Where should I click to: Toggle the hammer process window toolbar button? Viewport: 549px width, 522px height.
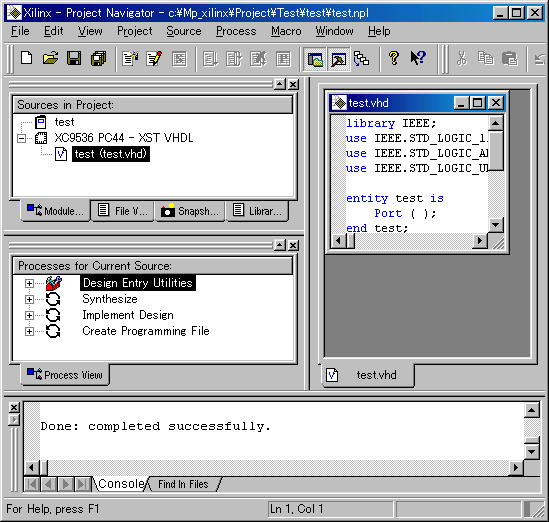click(x=339, y=59)
